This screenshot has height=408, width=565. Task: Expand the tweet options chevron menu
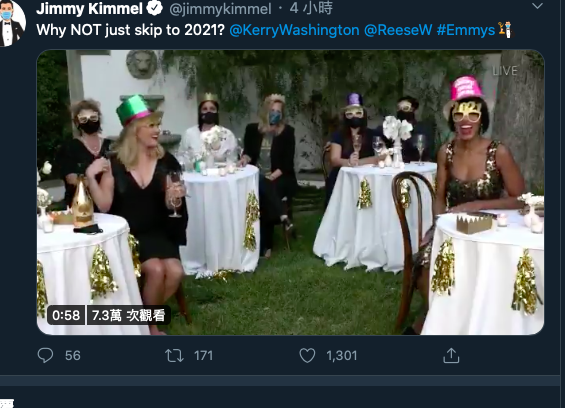(537, 6)
